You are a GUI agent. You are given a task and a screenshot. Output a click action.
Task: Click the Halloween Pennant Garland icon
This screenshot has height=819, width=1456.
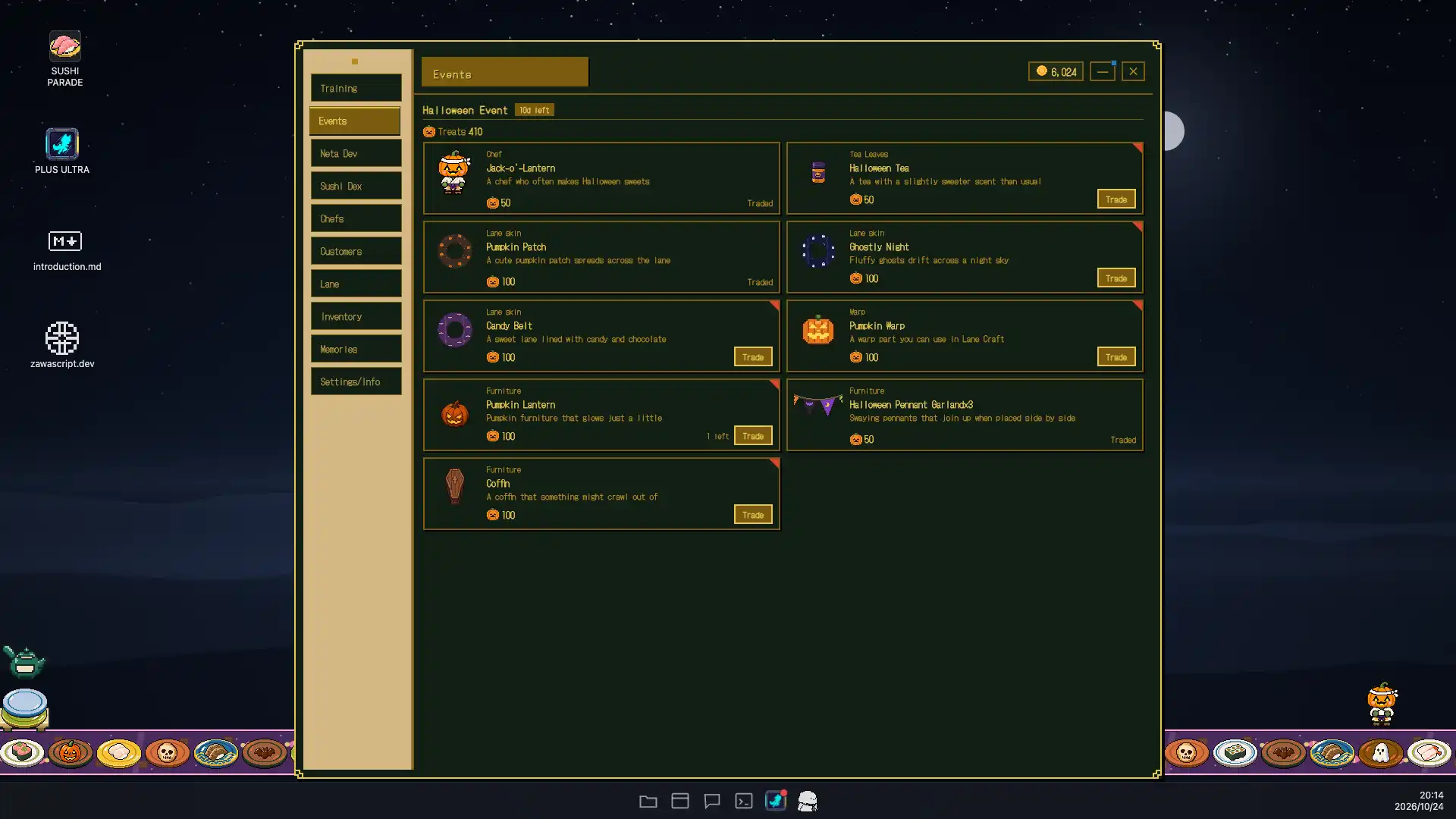[x=817, y=405]
